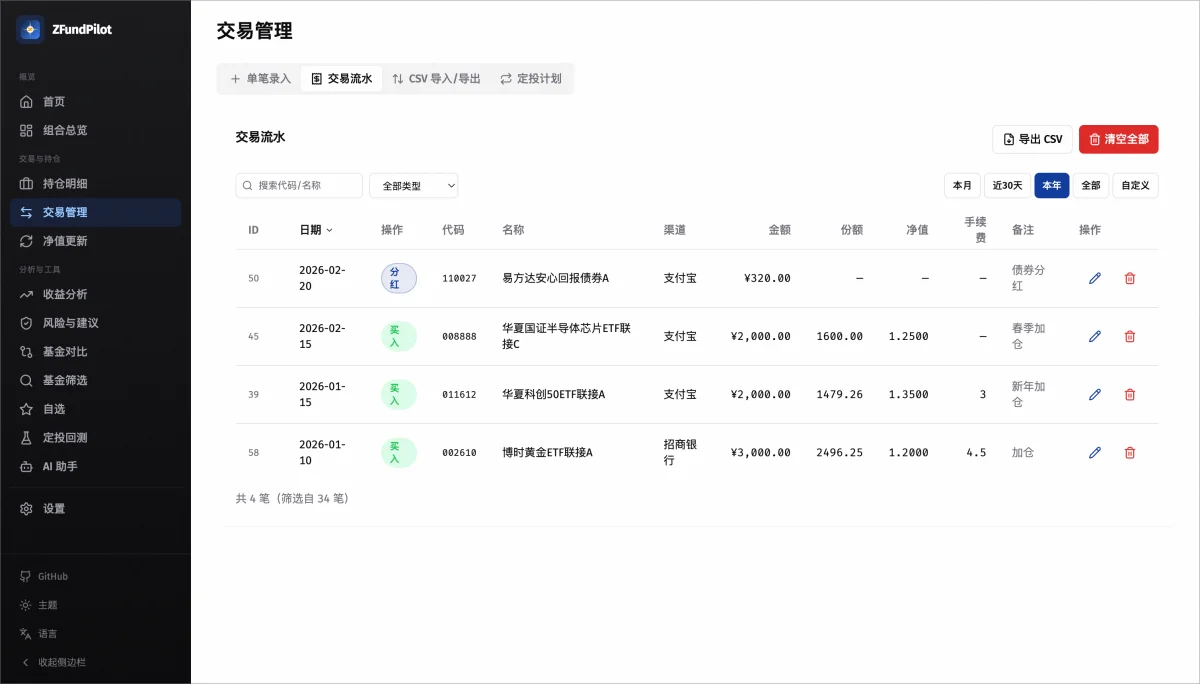Select the 本年 date filter
The width and height of the screenshot is (1200, 684).
[1052, 185]
